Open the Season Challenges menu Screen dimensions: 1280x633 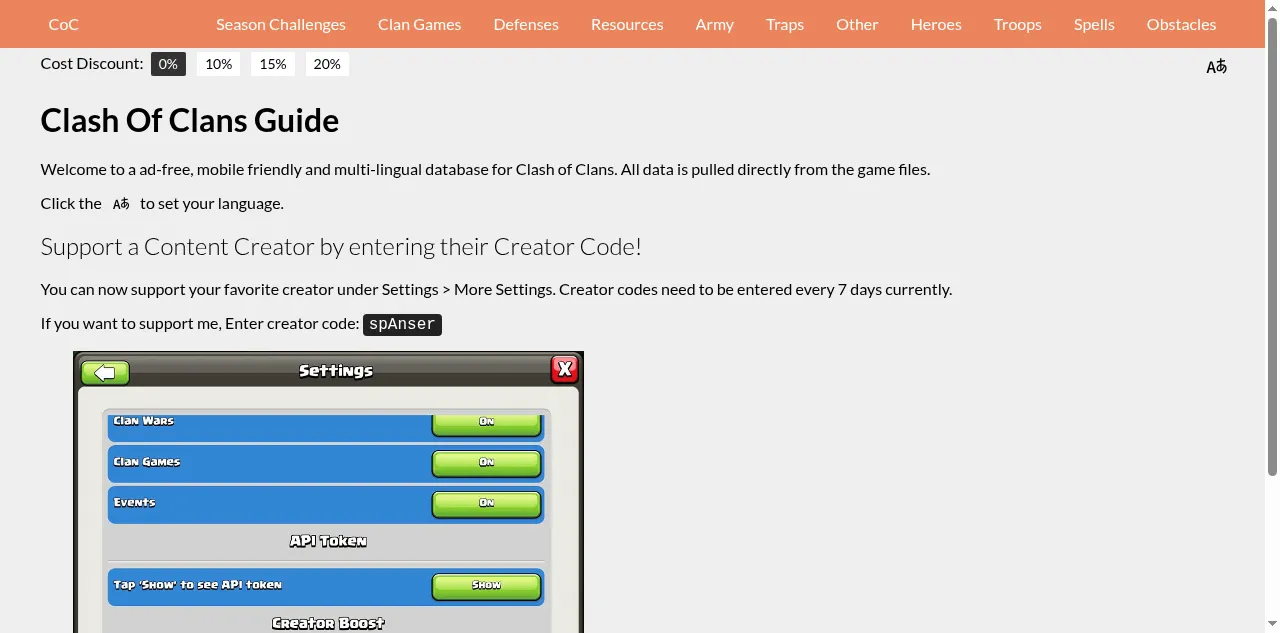click(x=281, y=24)
